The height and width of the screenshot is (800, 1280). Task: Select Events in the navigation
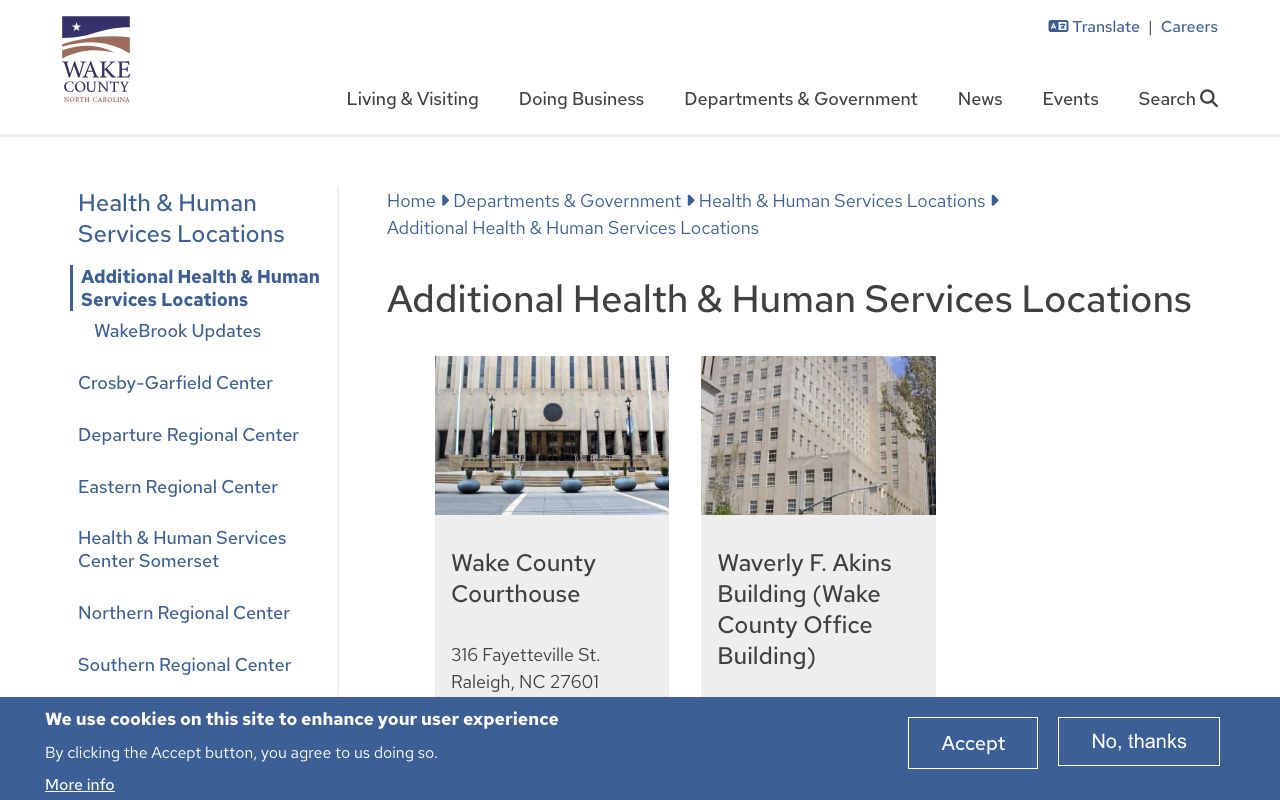point(1070,98)
